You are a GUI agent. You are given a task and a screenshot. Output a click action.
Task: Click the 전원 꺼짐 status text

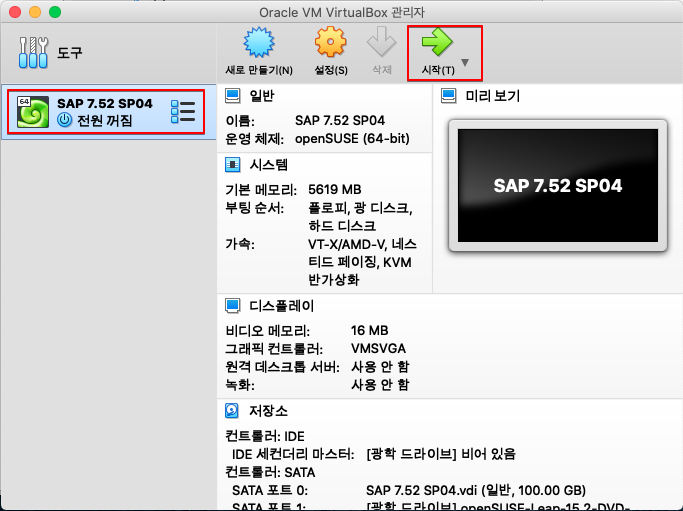click(x=105, y=120)
